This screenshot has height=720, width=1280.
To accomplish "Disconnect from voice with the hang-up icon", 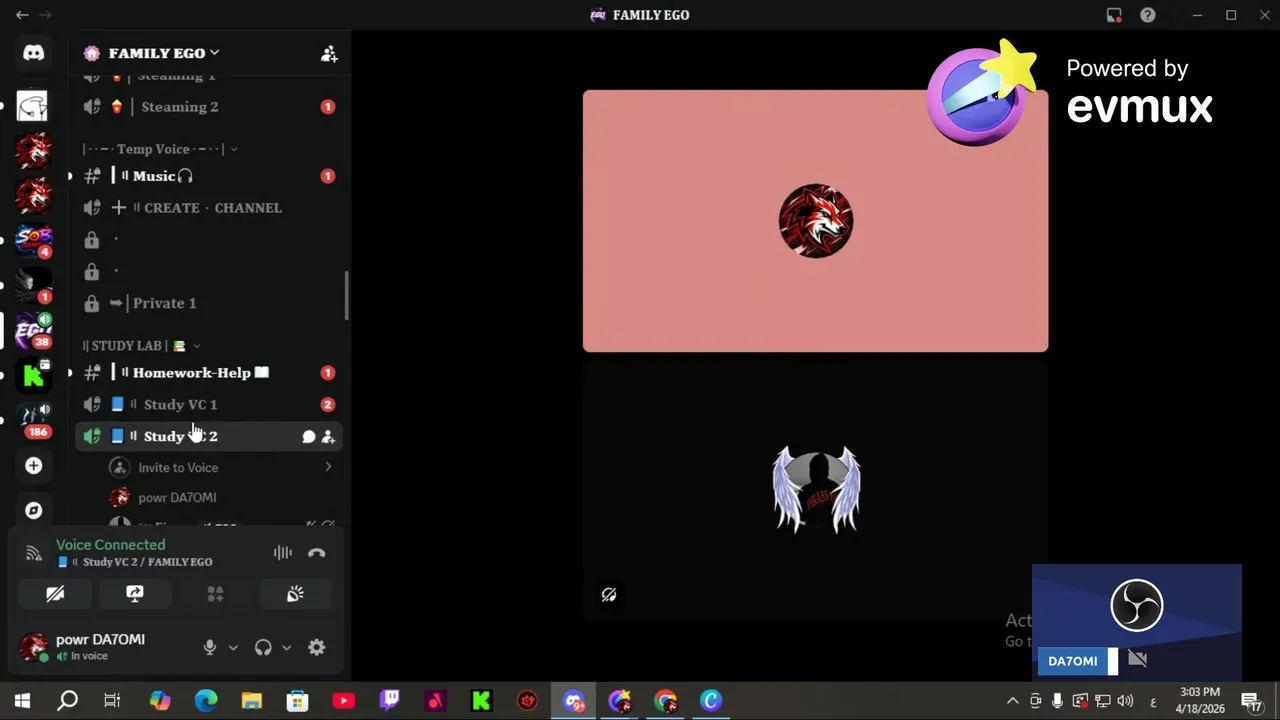I will 317,553.
